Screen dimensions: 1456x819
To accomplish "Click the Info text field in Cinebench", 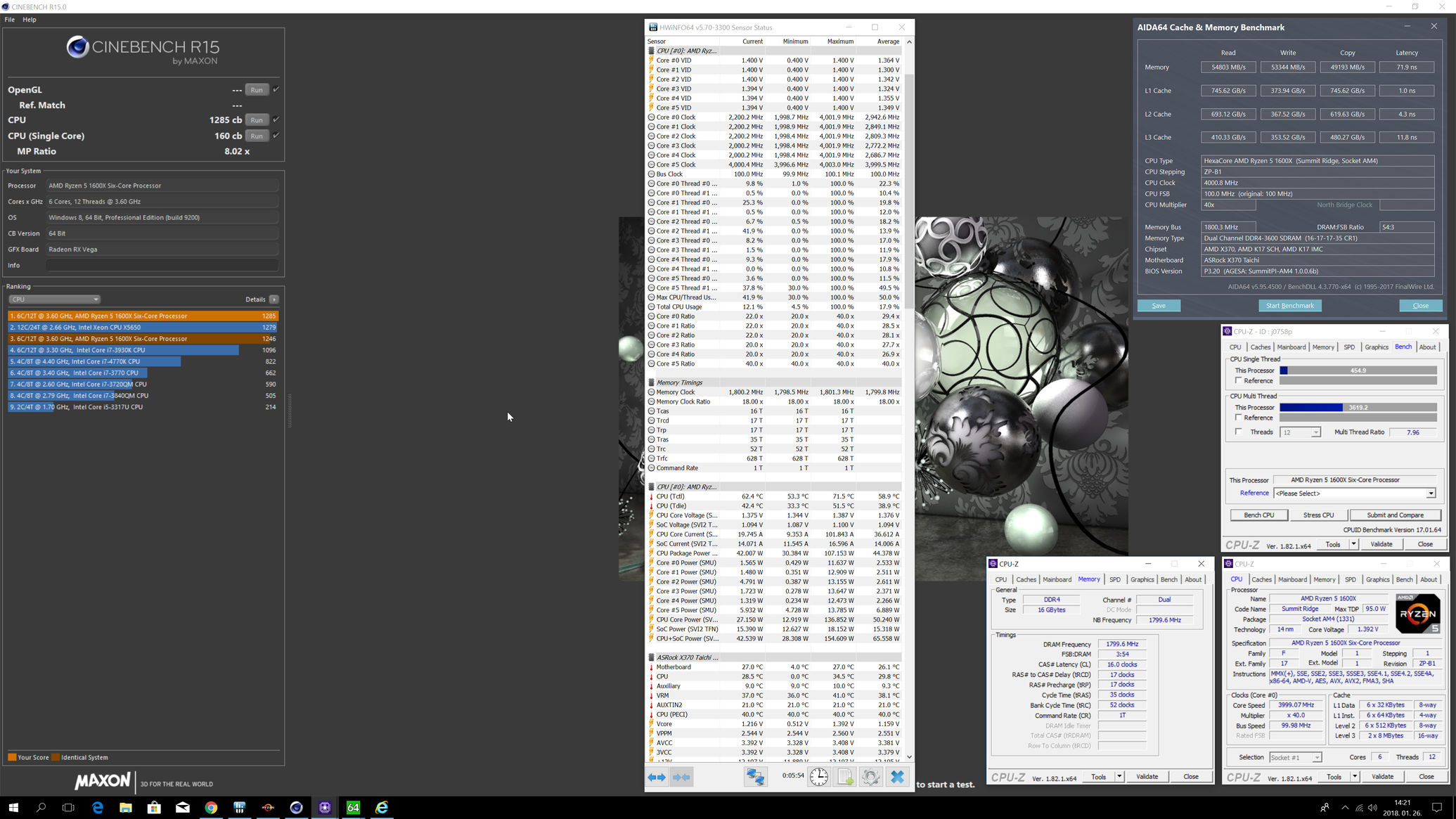I will click(x=162, y=266).
